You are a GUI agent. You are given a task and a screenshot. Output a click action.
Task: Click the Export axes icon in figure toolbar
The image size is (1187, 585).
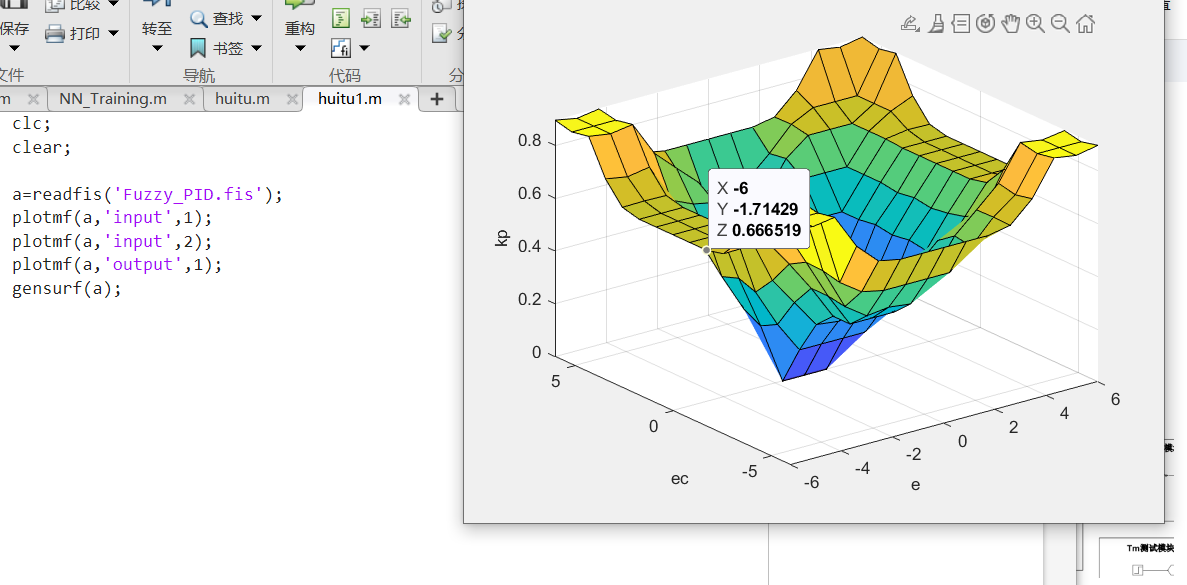[910, 24]
